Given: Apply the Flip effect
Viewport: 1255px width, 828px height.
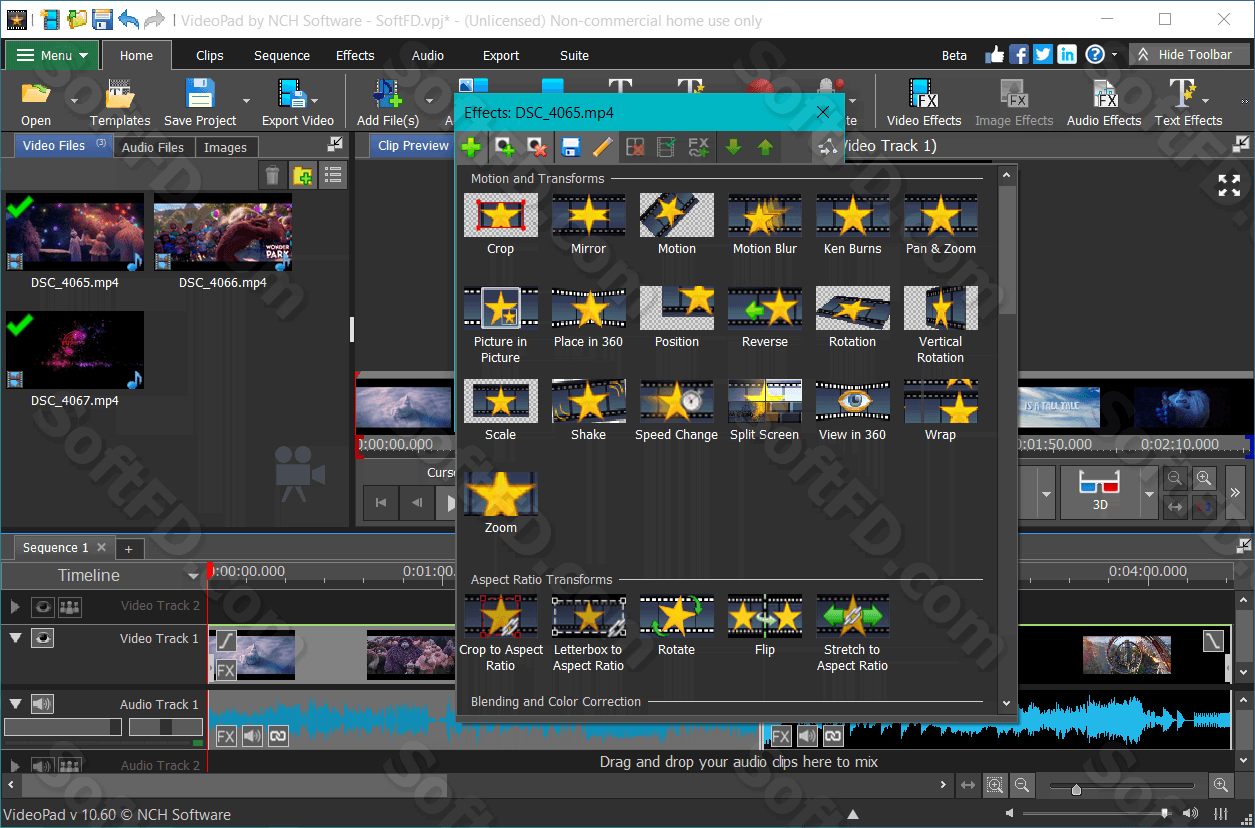Looking at the screenshot, I should pyautogui.click(x=764, y=625).
